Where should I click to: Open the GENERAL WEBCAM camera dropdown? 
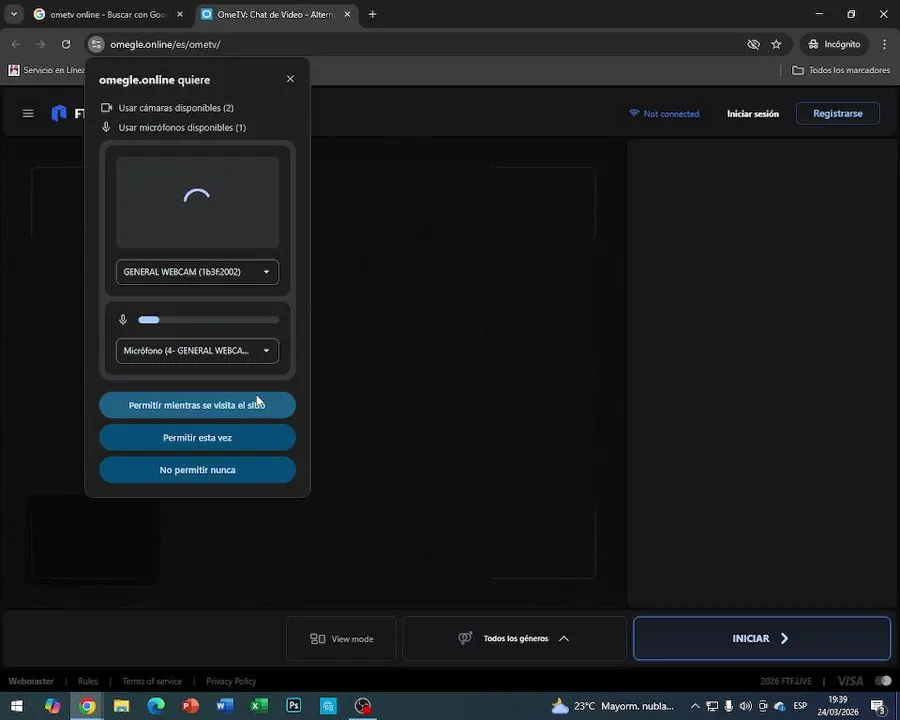pyautogui.click(x=197, y=272)
